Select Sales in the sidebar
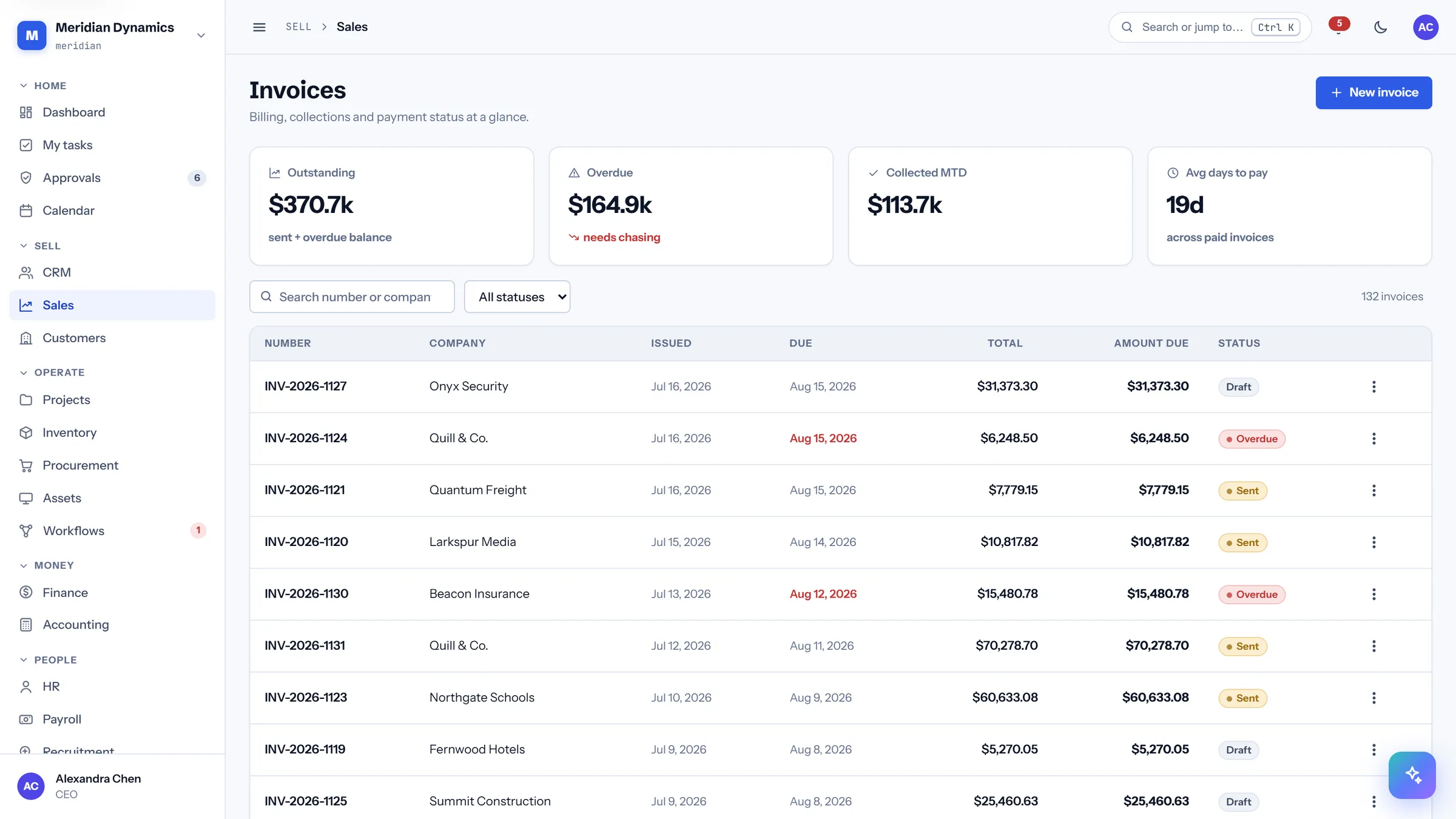Image resolution: width=1456 pixels, height=819 pixels. pyautogui.click(x=112, y=305)
